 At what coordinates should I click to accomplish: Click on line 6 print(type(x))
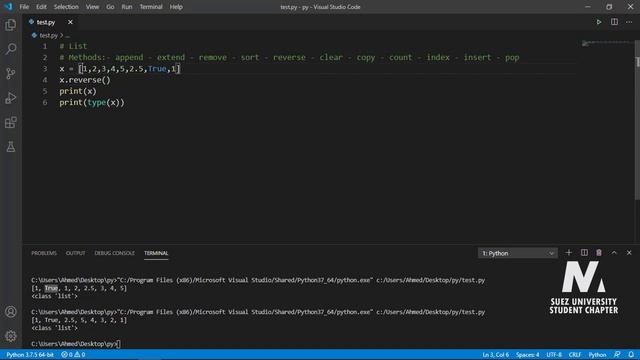(x=92, y=102)
